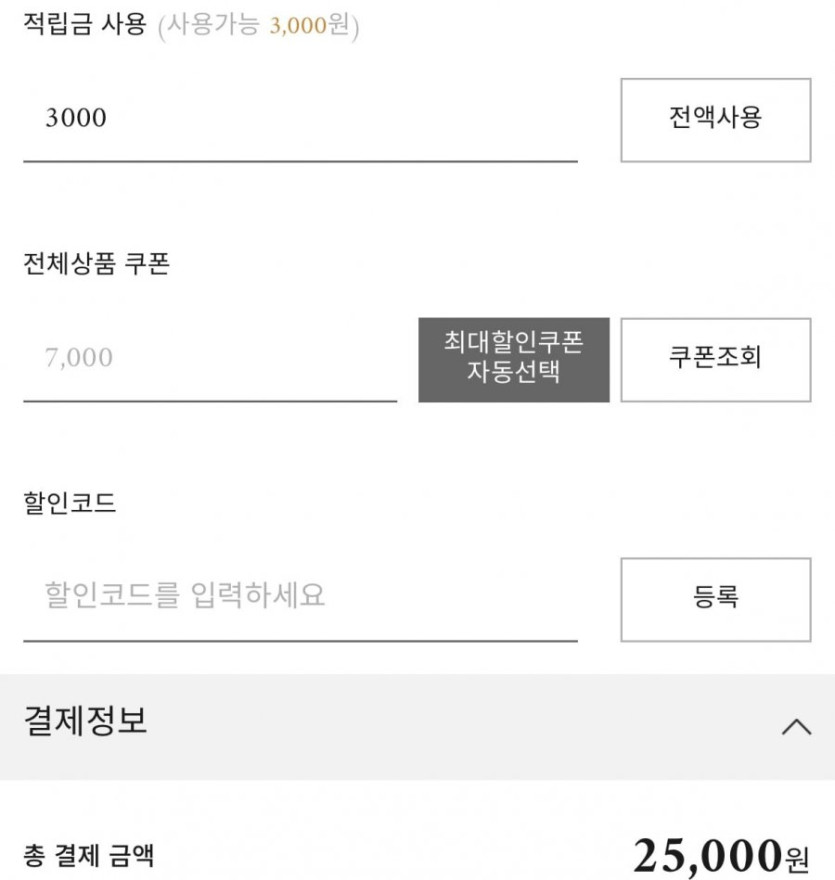Click the gold 3,000 available points amount

click(x=298, y=27)
